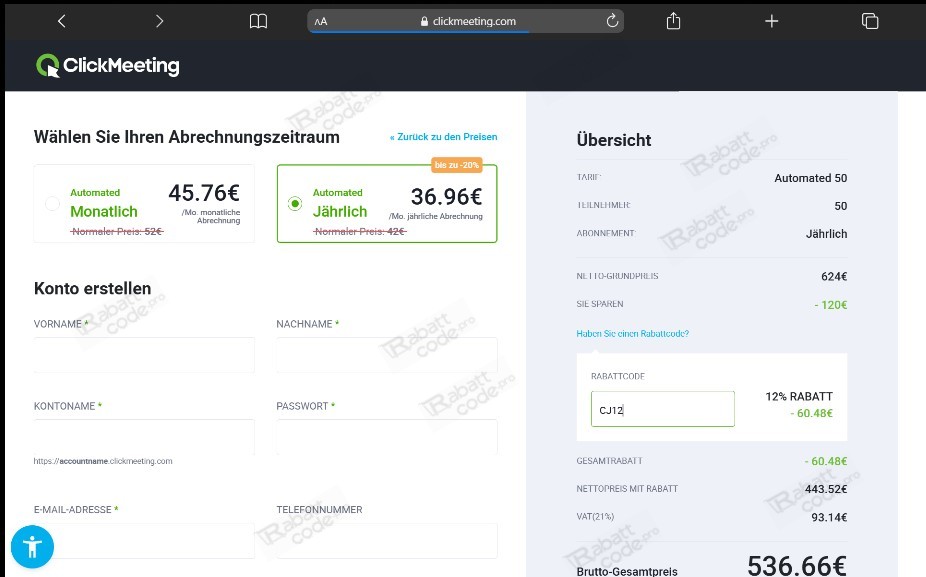Click the Übersicht heading
Screen dimensions: 926x577
(x=614, y=140)
